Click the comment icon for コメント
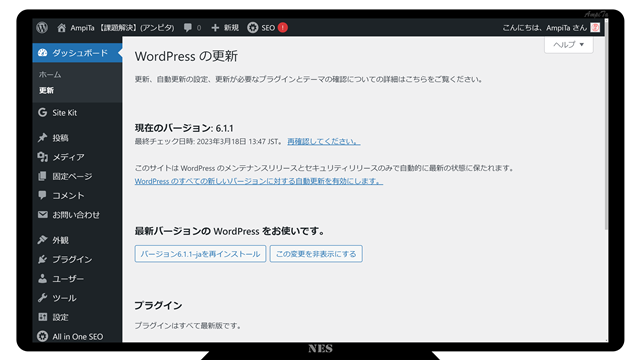Image resolution: width=640 pixels, height=360 pixels. pos(42,195)
